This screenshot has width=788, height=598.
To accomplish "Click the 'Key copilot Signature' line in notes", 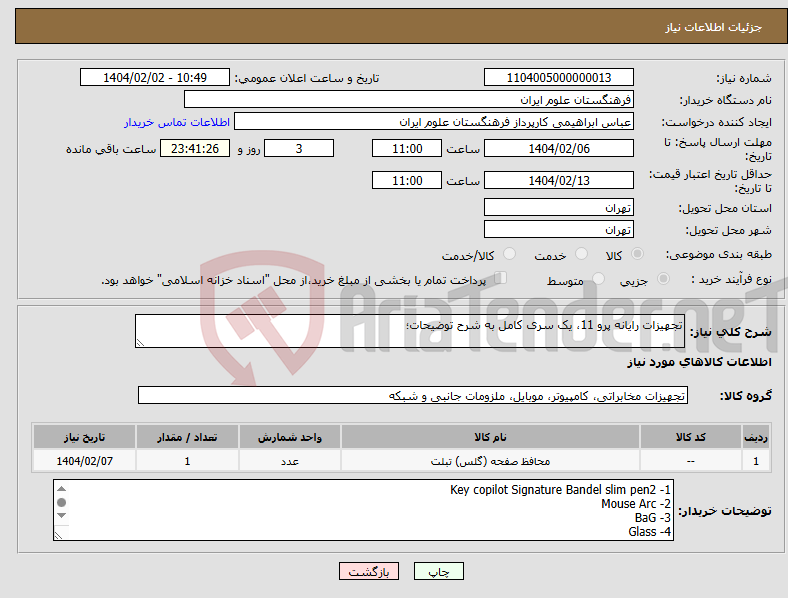I will click(x=560, y=489).
